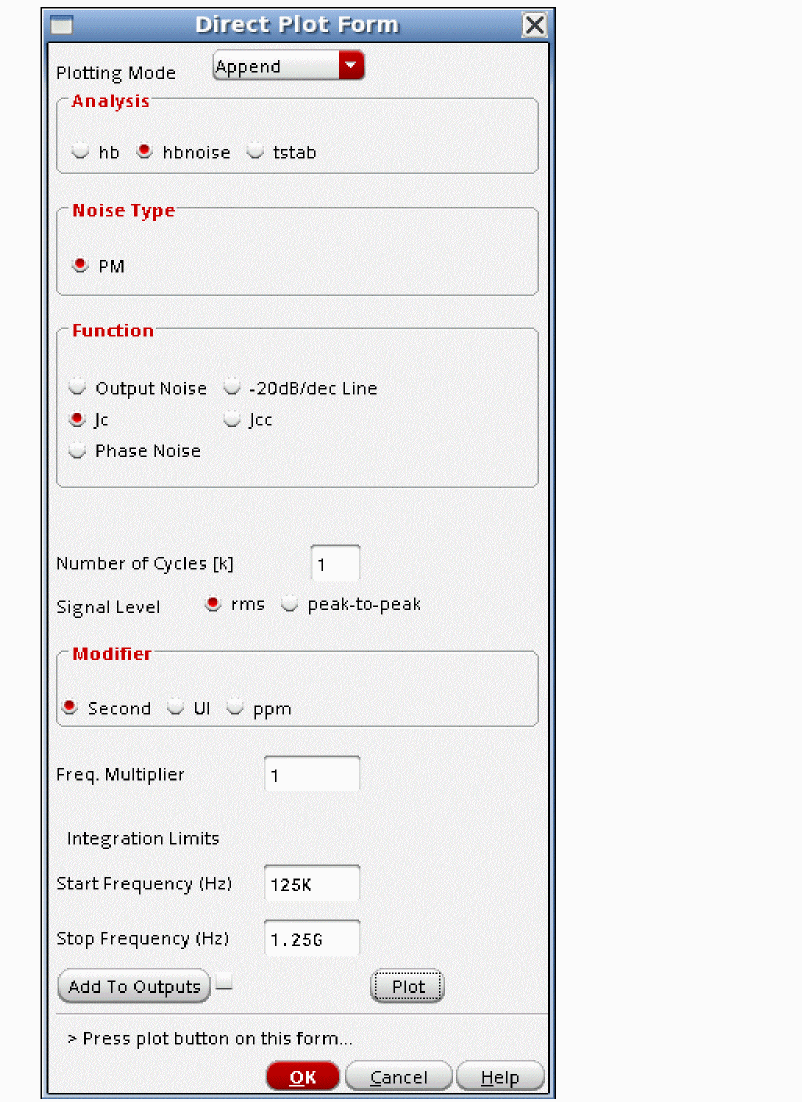Click the window menu icon in title bar
The width and height of the screenshot is (802, 1102).
62,26
